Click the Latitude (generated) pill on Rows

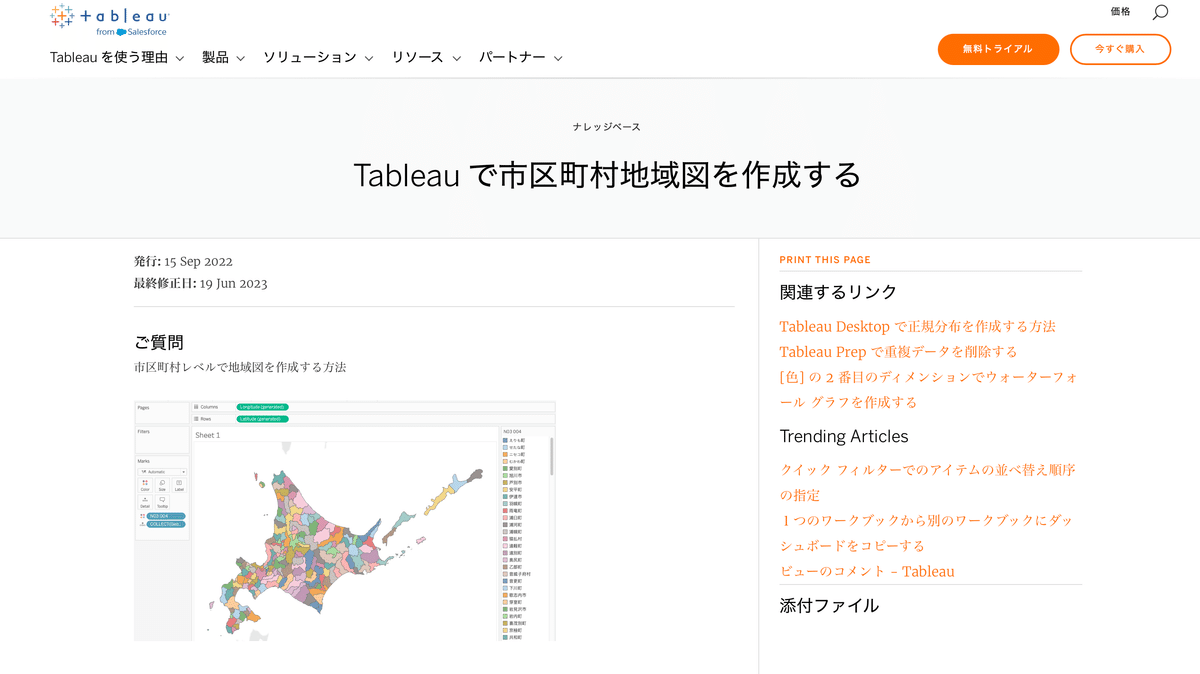pyautogui.click(x=263, y=419)
